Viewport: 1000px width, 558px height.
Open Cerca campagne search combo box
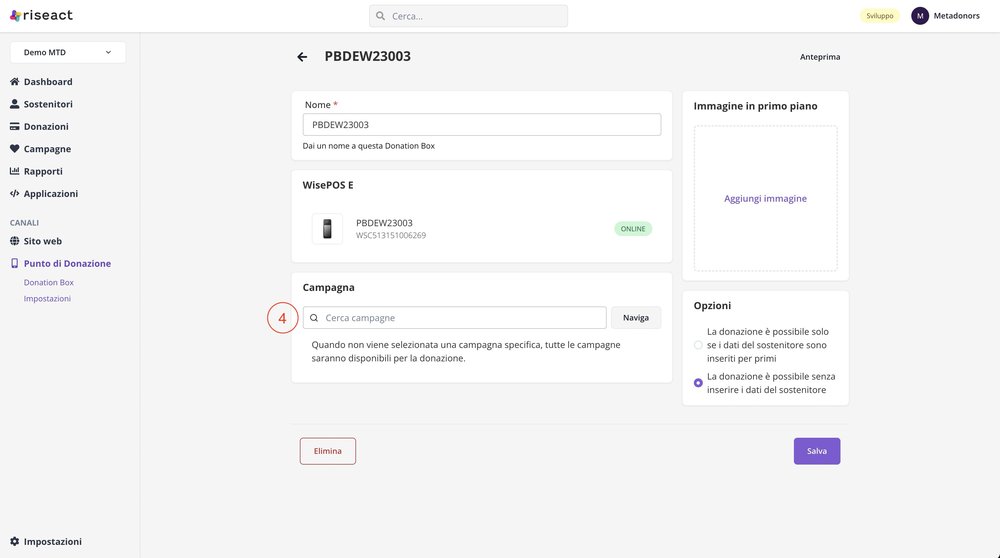(455, 318)
